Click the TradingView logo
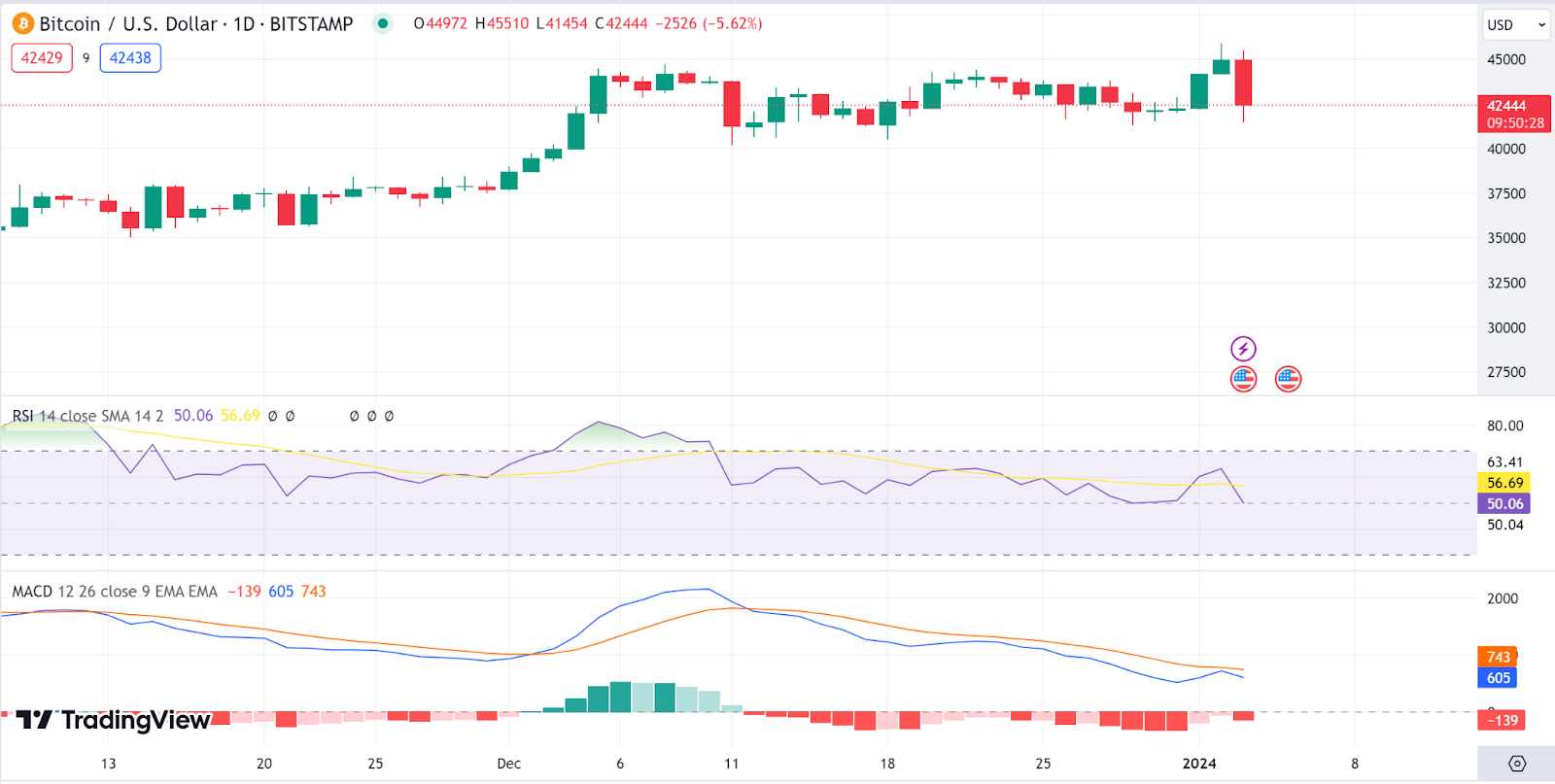 (113, 720)
